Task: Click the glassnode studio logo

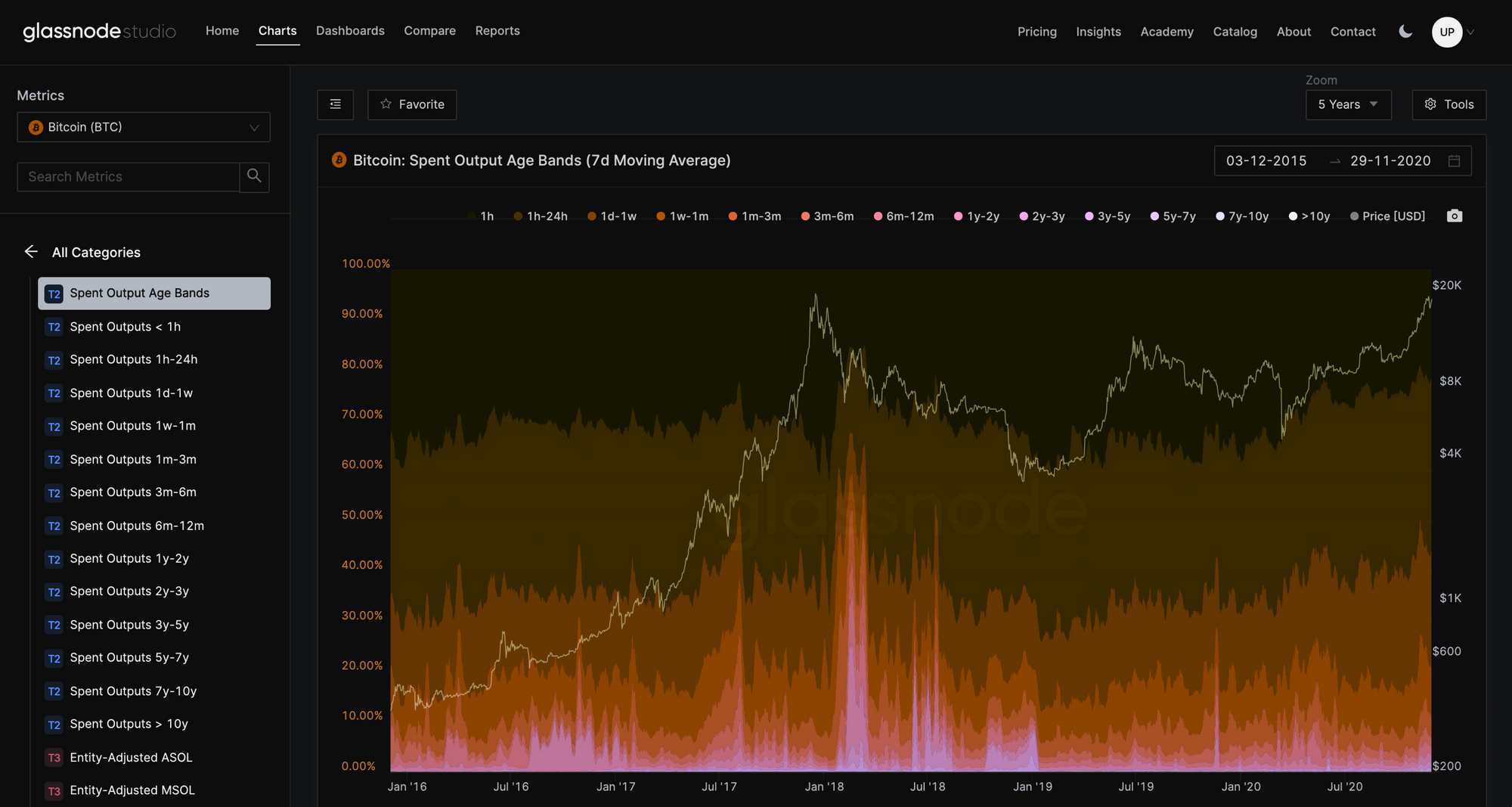Action: (99, 31)
